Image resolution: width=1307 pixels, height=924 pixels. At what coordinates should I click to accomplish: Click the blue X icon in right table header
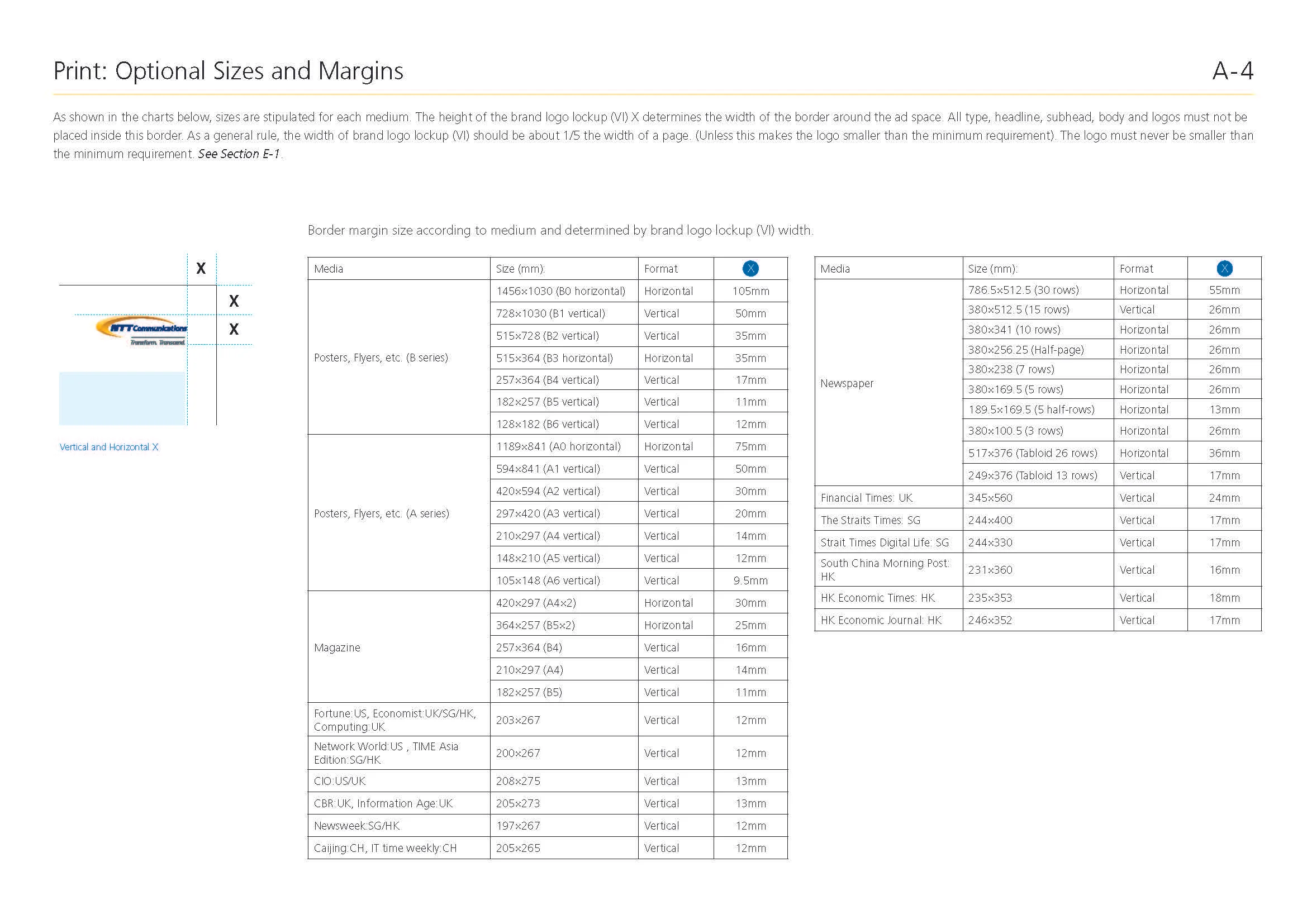pos(1224,269)
